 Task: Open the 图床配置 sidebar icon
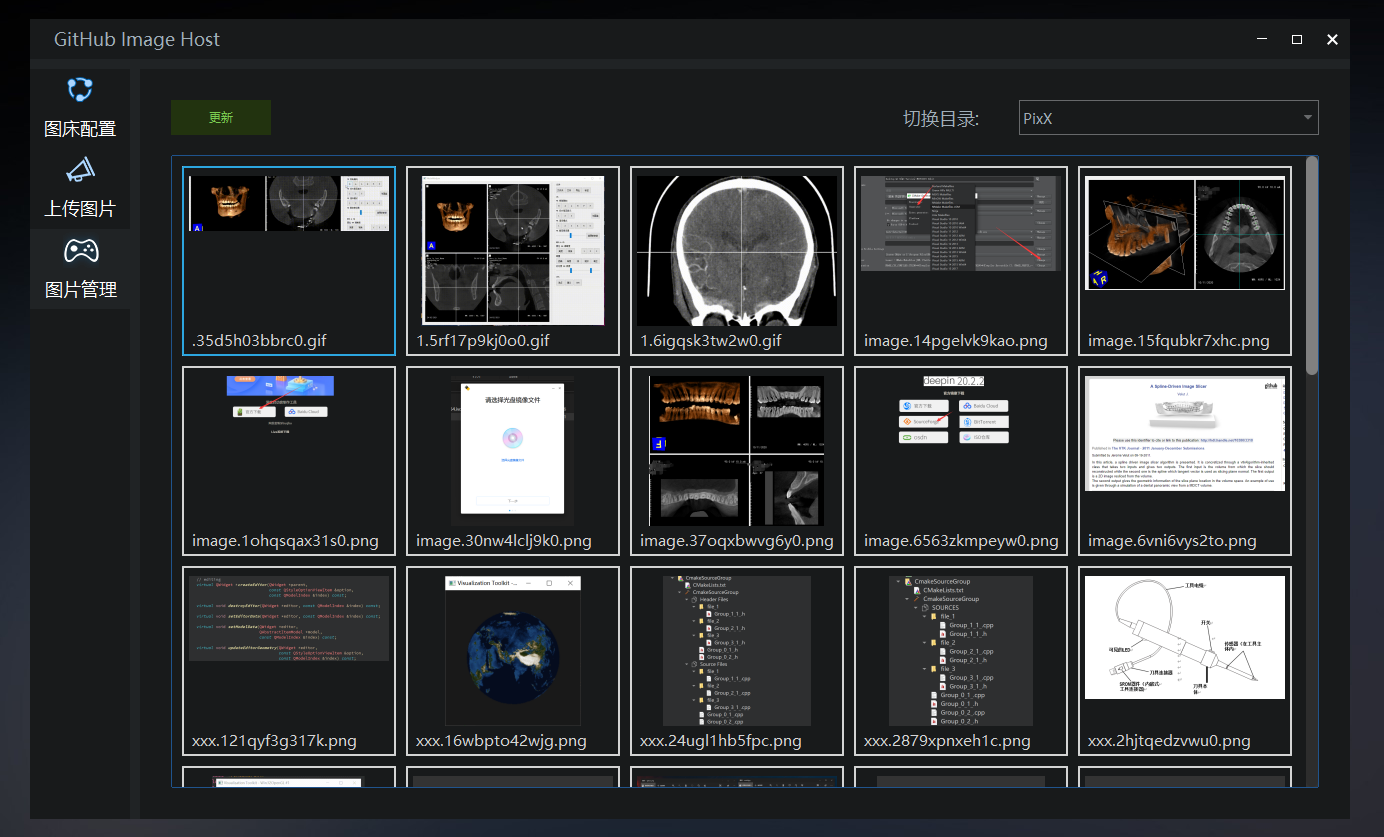(x=80, y=90)
